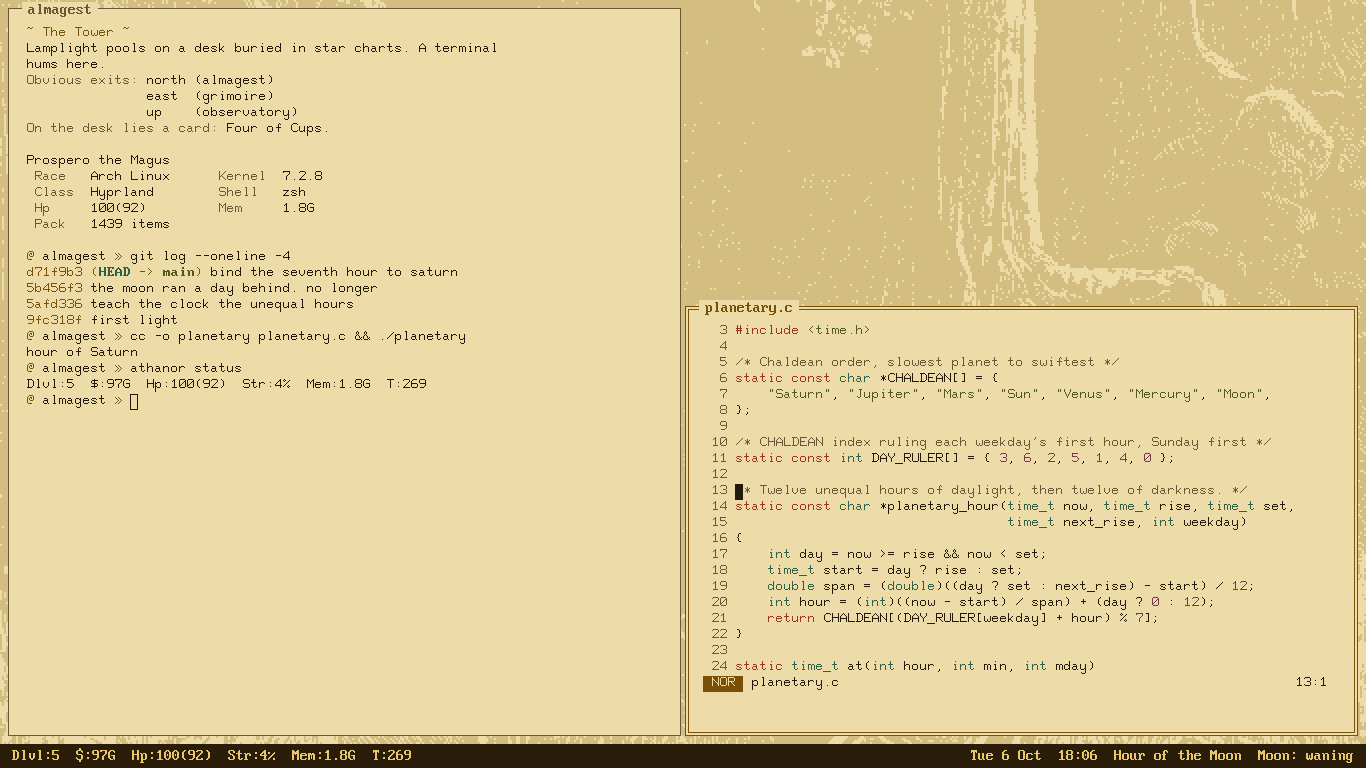Click the planetary.c editor window title
The image size is (1366, 768).
tap(748, 308)
